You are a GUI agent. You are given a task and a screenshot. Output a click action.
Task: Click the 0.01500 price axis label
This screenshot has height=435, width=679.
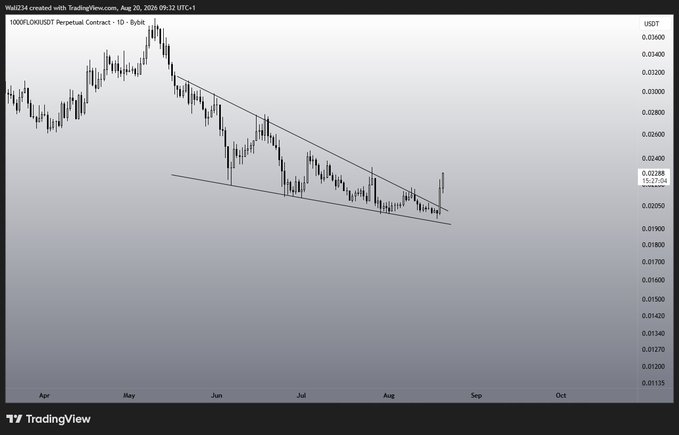pos(653,300)
